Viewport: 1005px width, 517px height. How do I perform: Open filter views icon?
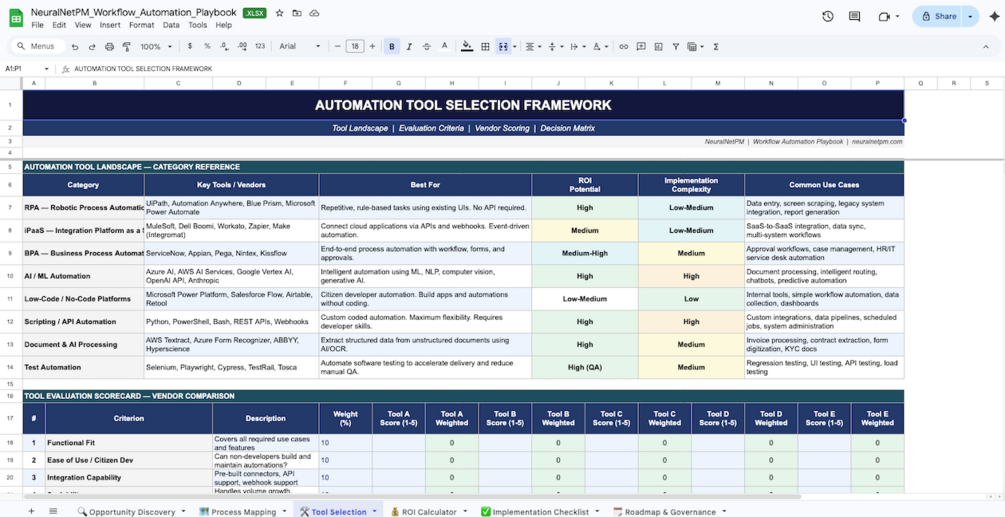pos(694,47)
